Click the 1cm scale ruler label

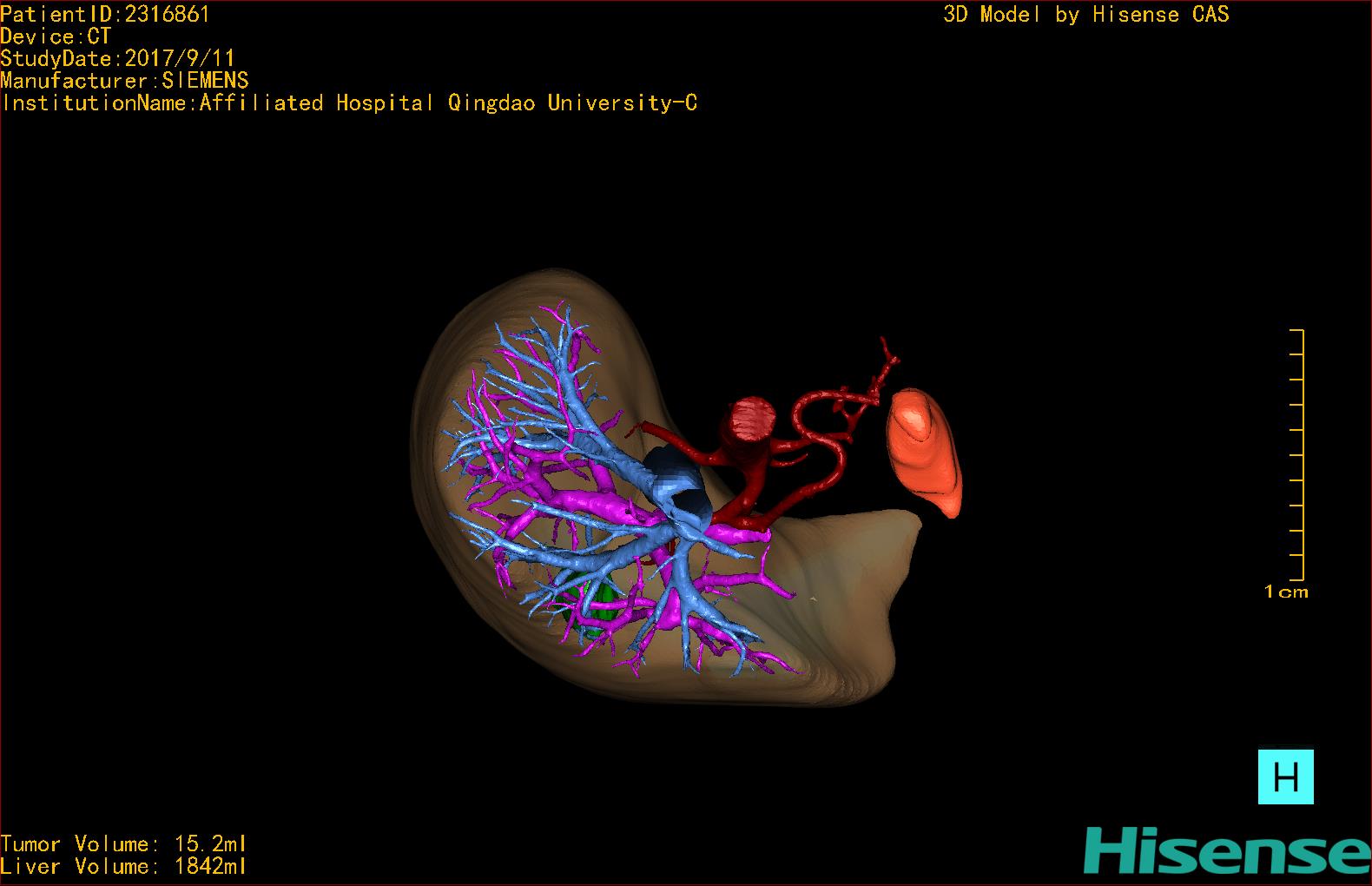tap(1286, 592)
